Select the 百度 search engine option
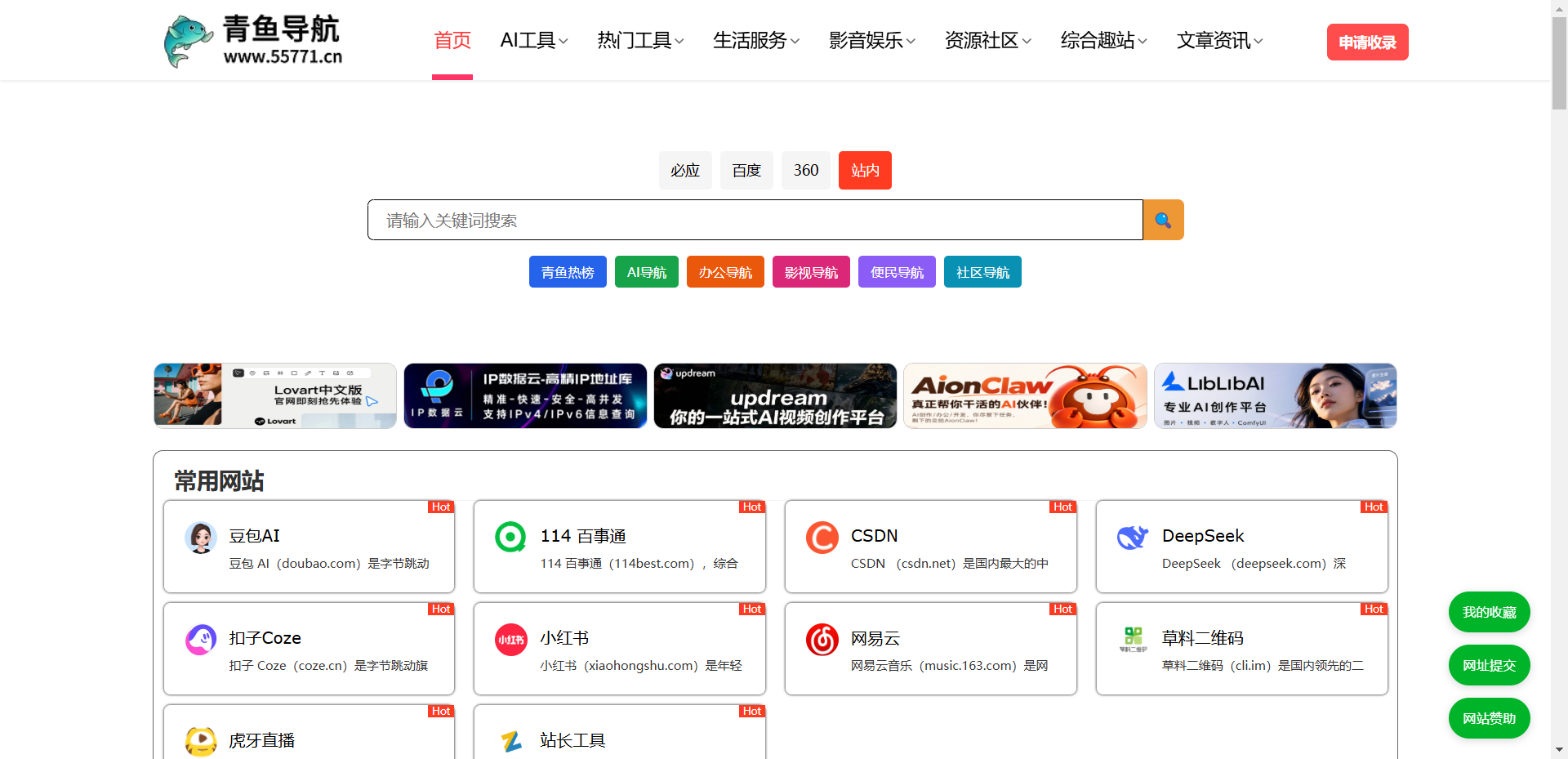The image size is (1568, 759). [746, 170]
